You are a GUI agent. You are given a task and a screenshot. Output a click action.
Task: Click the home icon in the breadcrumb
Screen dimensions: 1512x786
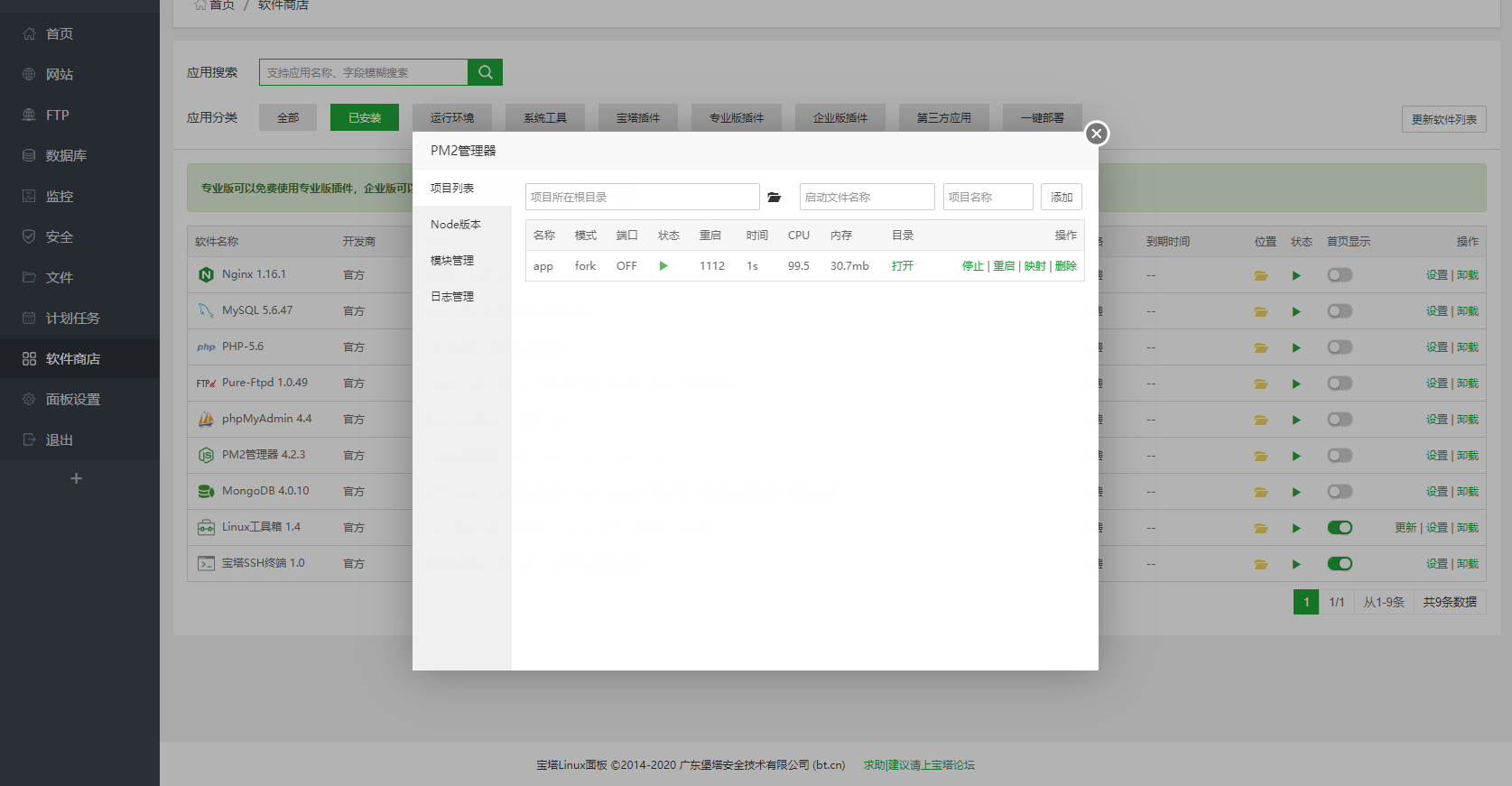(x=200, y=5)
